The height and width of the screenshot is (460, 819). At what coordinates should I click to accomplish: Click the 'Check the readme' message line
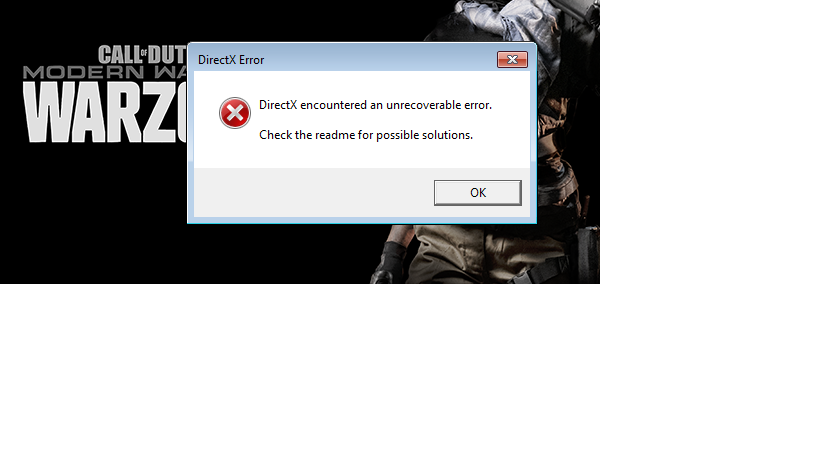point(366,135)
